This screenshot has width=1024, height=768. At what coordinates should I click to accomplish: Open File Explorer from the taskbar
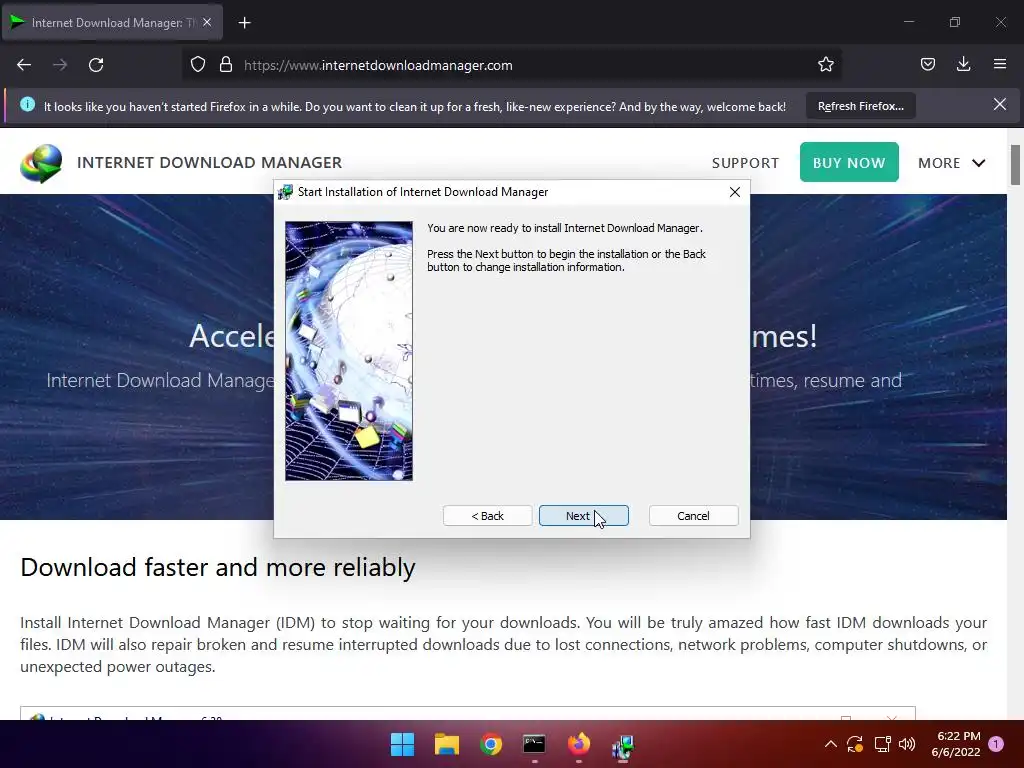447,744
